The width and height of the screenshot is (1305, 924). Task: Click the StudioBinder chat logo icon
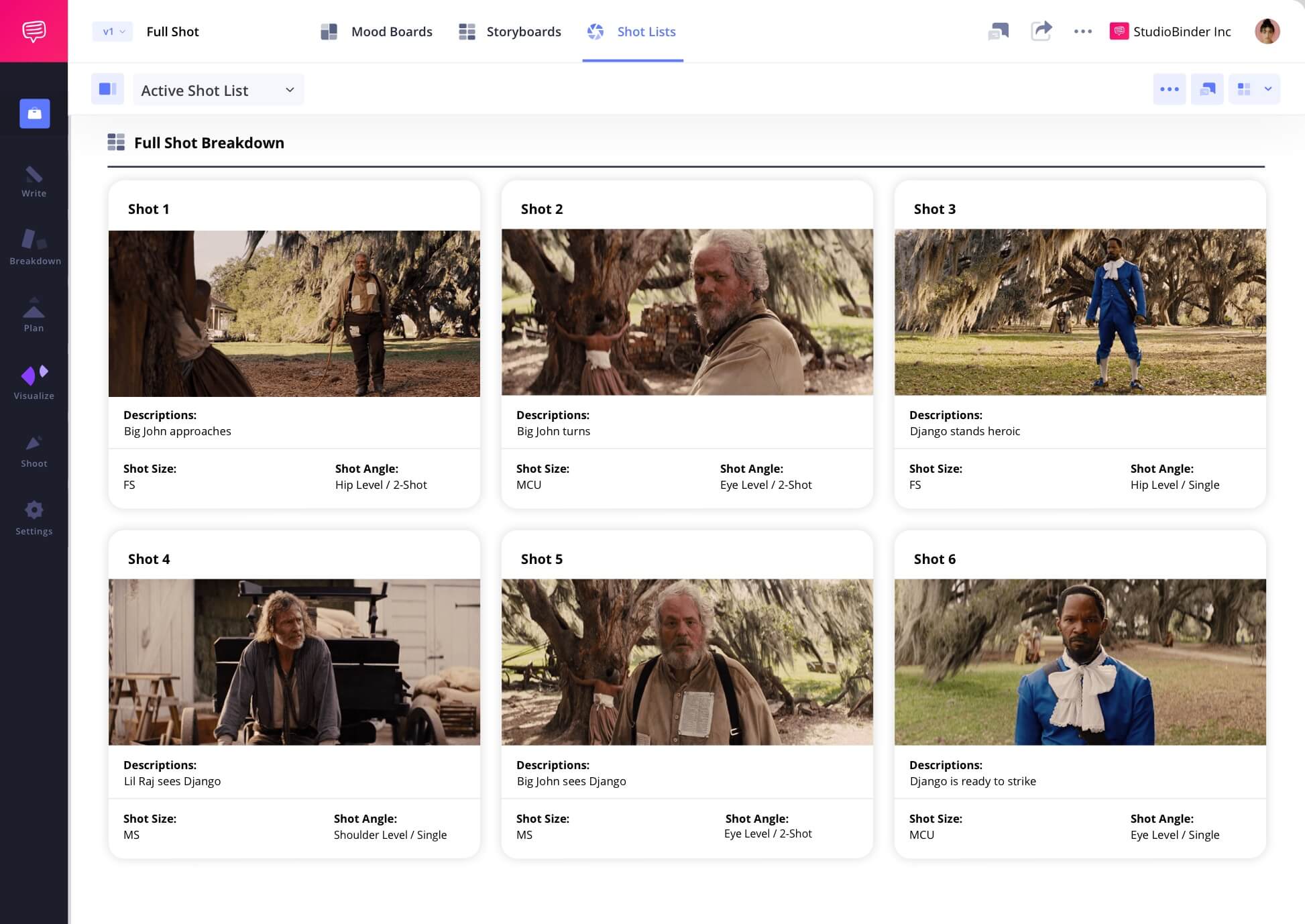tap(34, 31)
